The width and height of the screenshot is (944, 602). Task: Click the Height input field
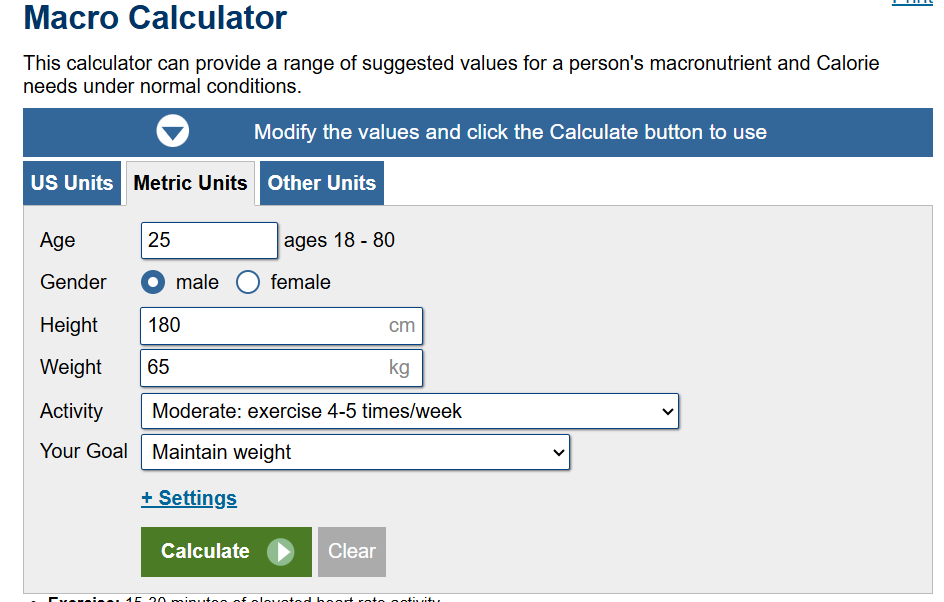(282, 326)
